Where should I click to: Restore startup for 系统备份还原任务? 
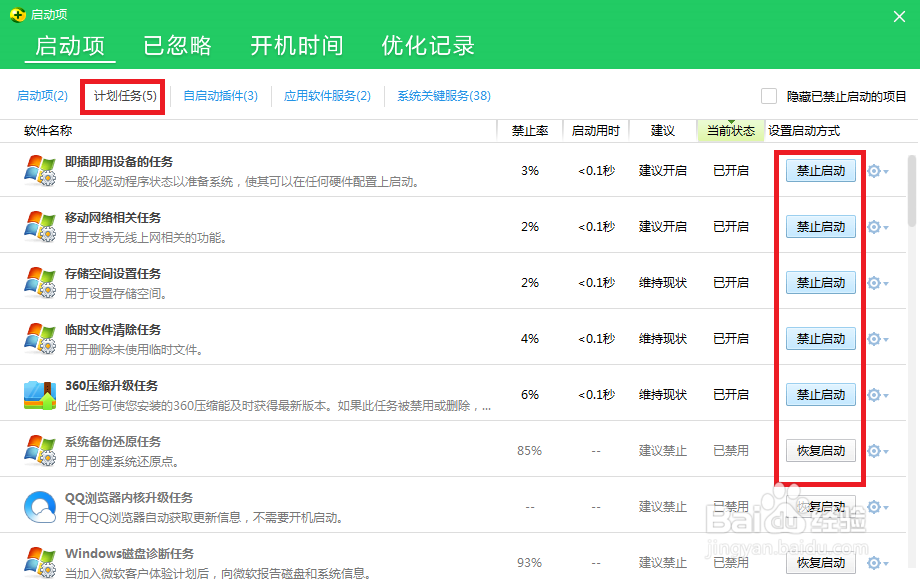point(820,451)
